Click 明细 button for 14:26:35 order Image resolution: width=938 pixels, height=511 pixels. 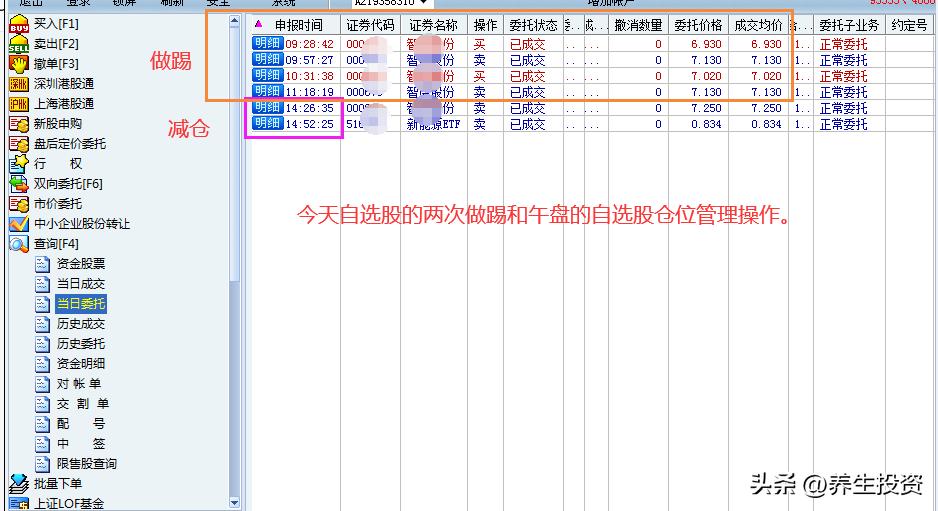point(267,107)
